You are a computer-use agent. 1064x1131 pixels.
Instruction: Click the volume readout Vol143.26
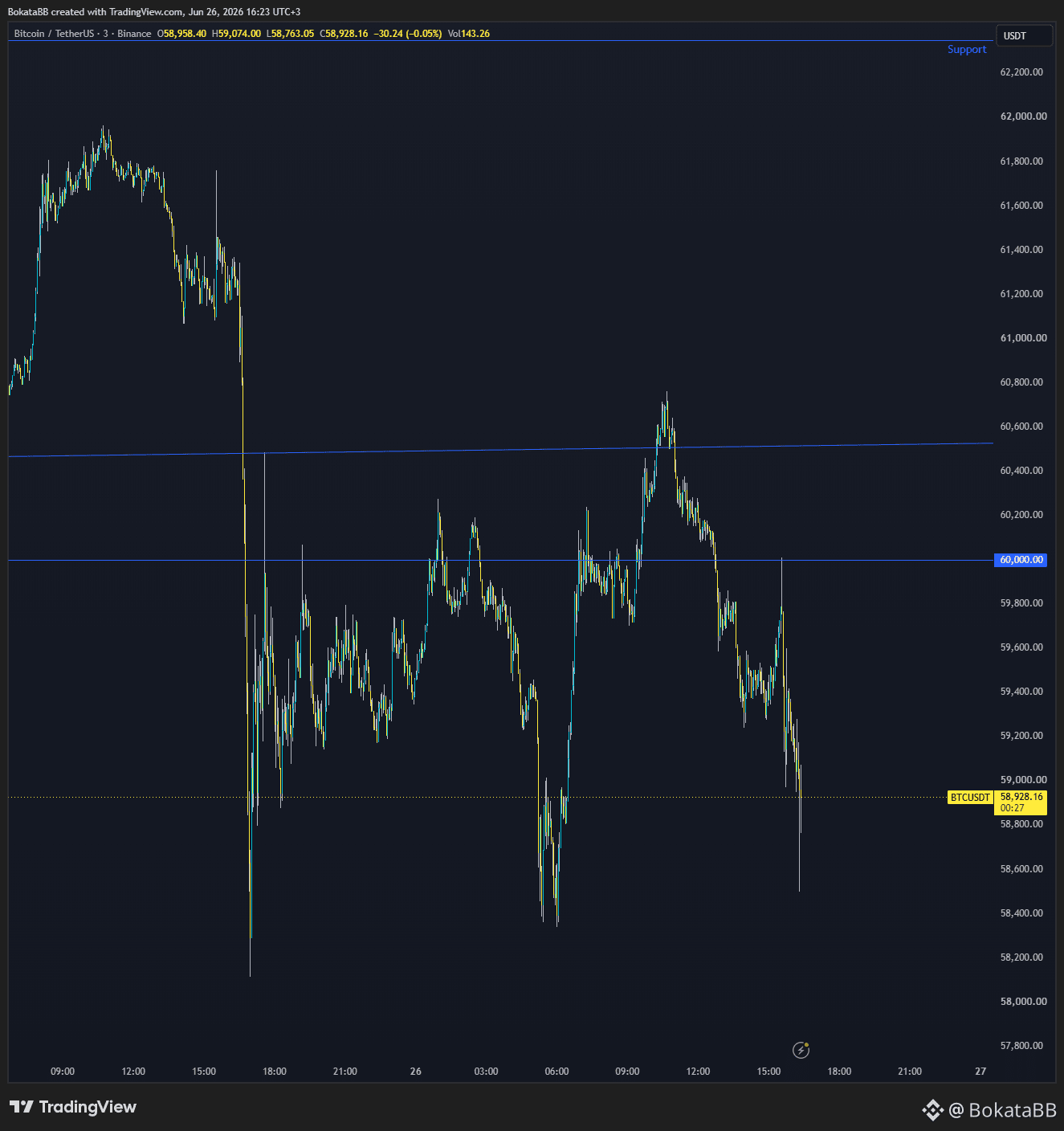click(x=469, y=34)
